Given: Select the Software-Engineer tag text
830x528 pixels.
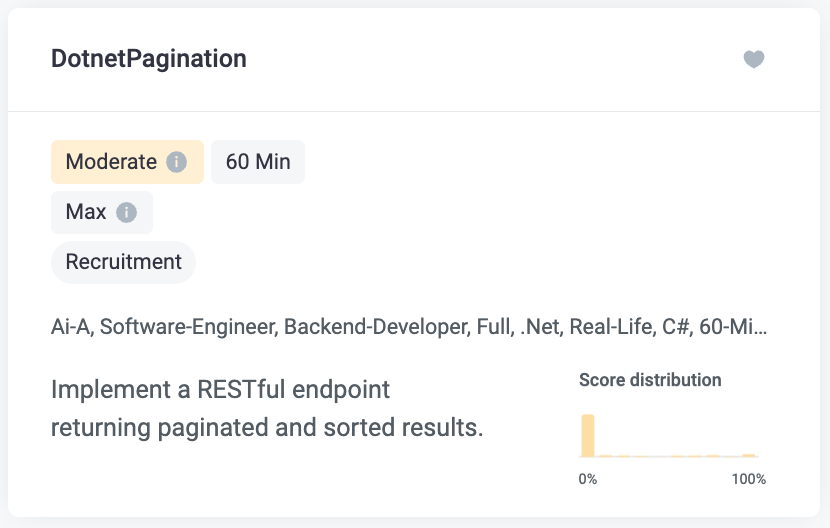Looking at the screenshot, I should (187, 327).
